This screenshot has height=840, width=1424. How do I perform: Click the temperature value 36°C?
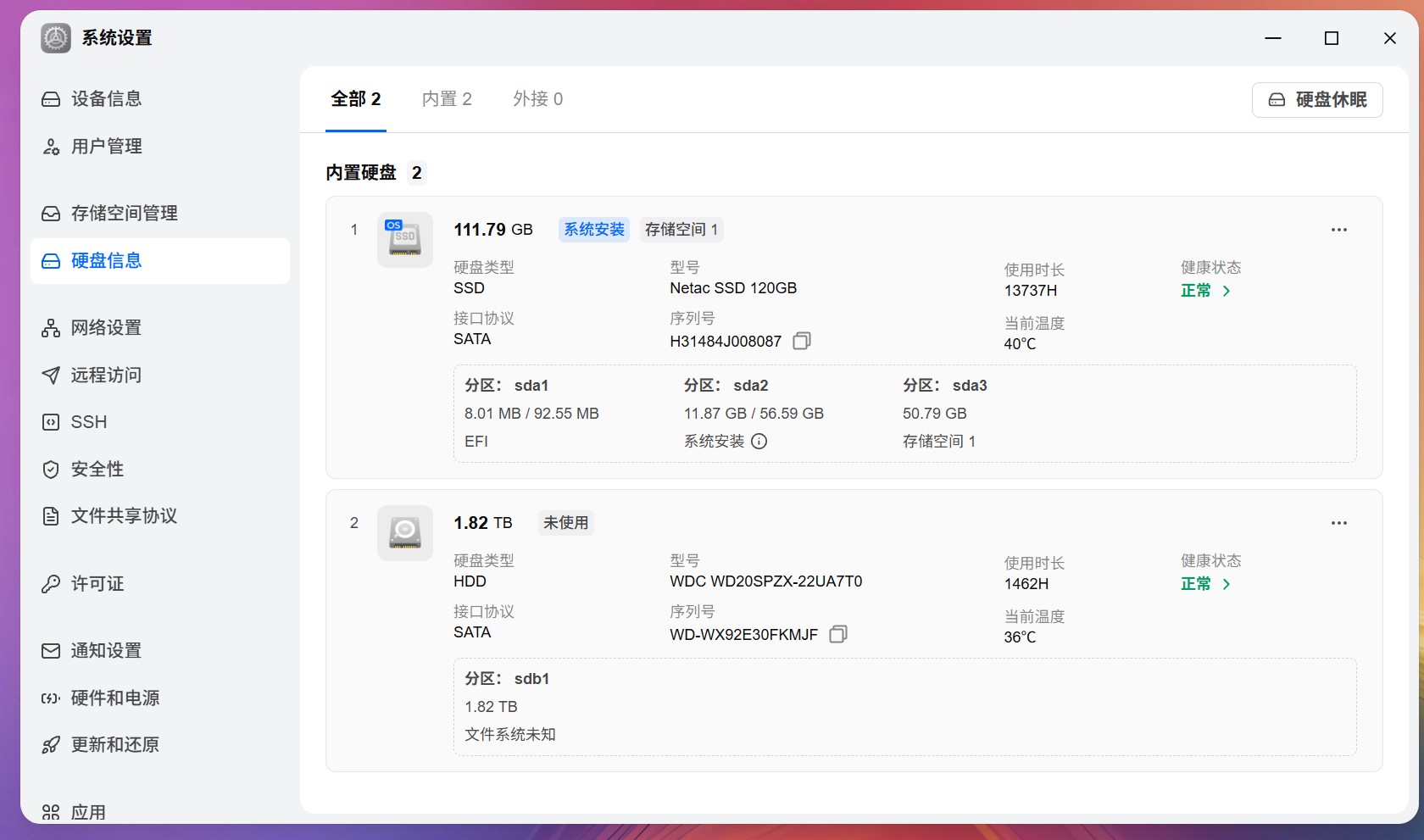click(x=1020, y=637)
